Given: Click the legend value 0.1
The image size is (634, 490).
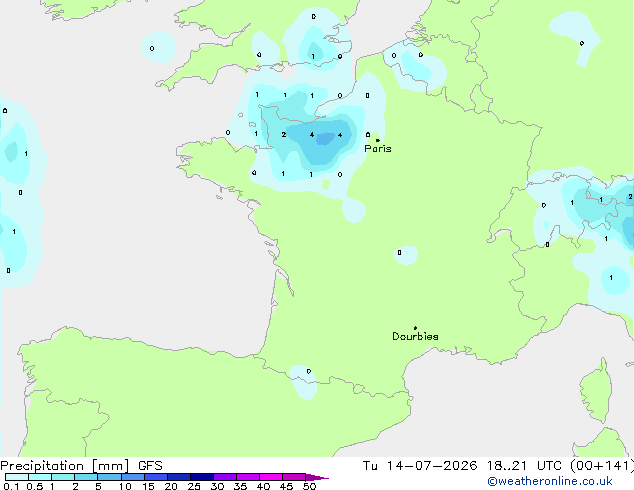Looking at the screenshot, I should click(11, 486).
